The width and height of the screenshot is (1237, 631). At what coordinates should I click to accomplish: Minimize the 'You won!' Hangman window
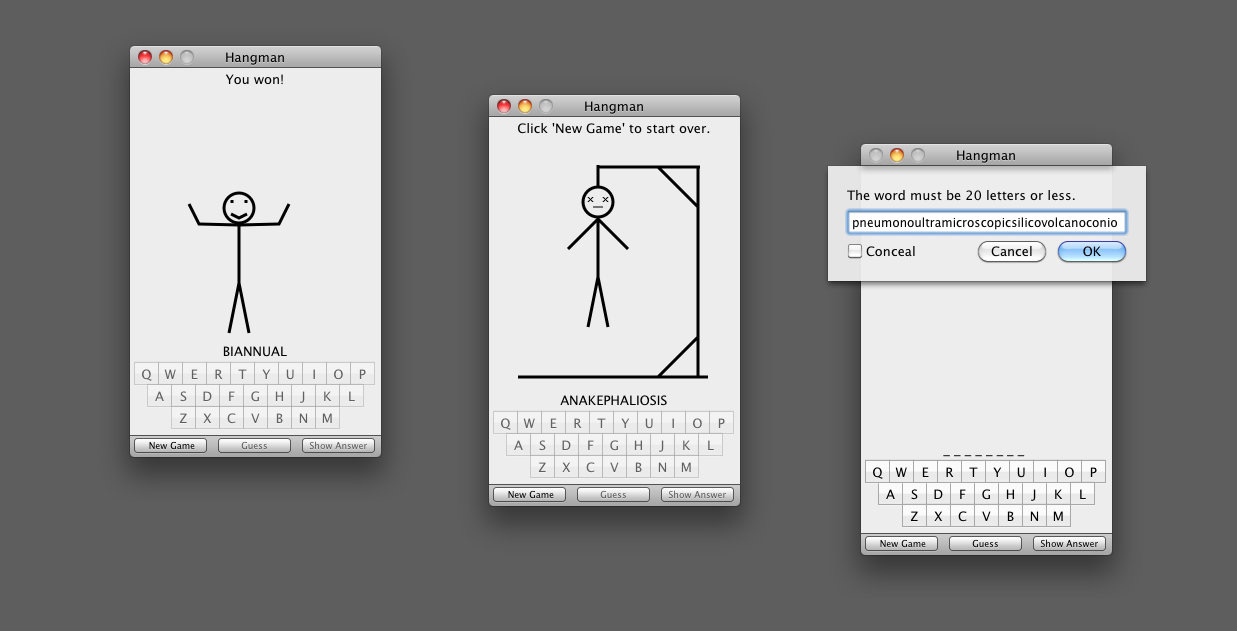[x=166, y=57]
